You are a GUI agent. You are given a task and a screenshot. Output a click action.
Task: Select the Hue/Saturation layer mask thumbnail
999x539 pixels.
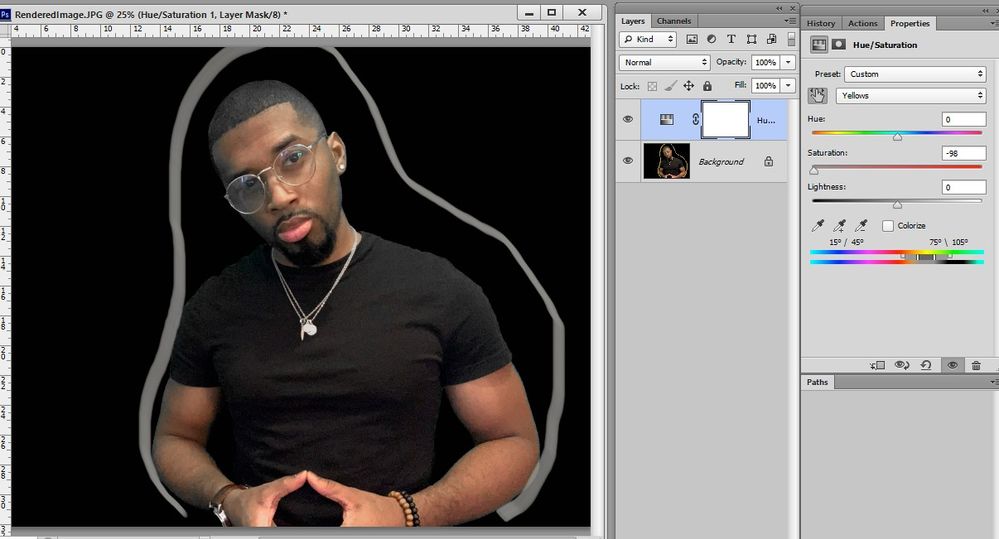coord(725,119)
